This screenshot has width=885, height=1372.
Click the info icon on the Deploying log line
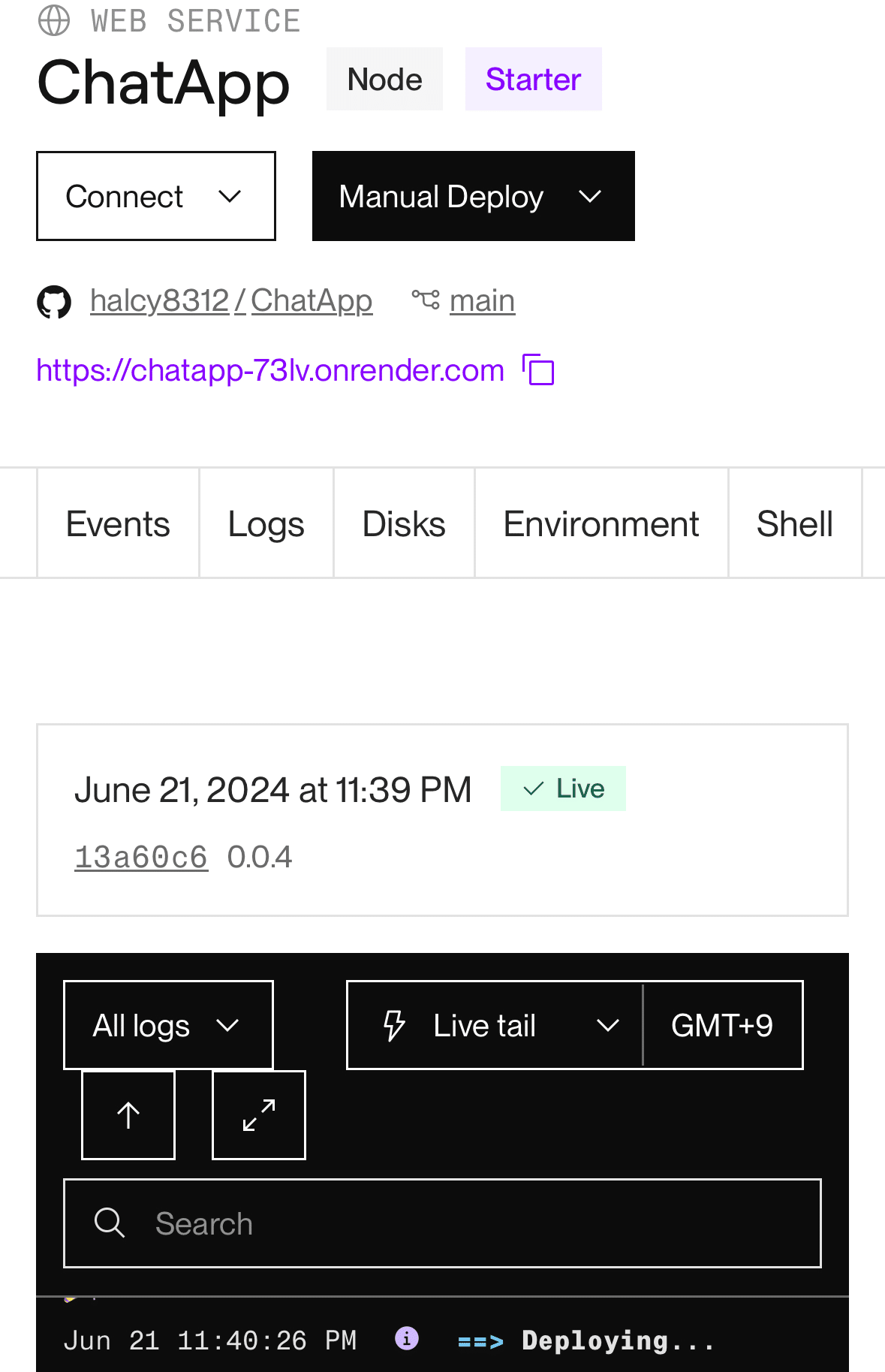point(407,1338)
